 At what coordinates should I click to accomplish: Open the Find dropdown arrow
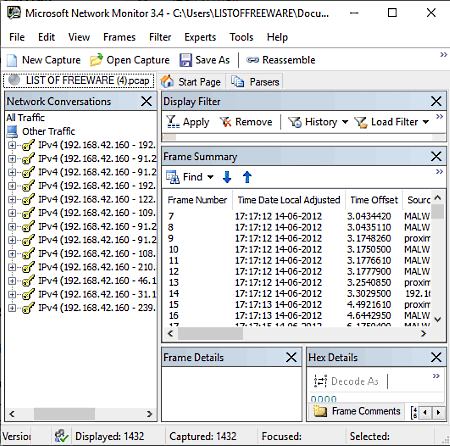point(210,177)
